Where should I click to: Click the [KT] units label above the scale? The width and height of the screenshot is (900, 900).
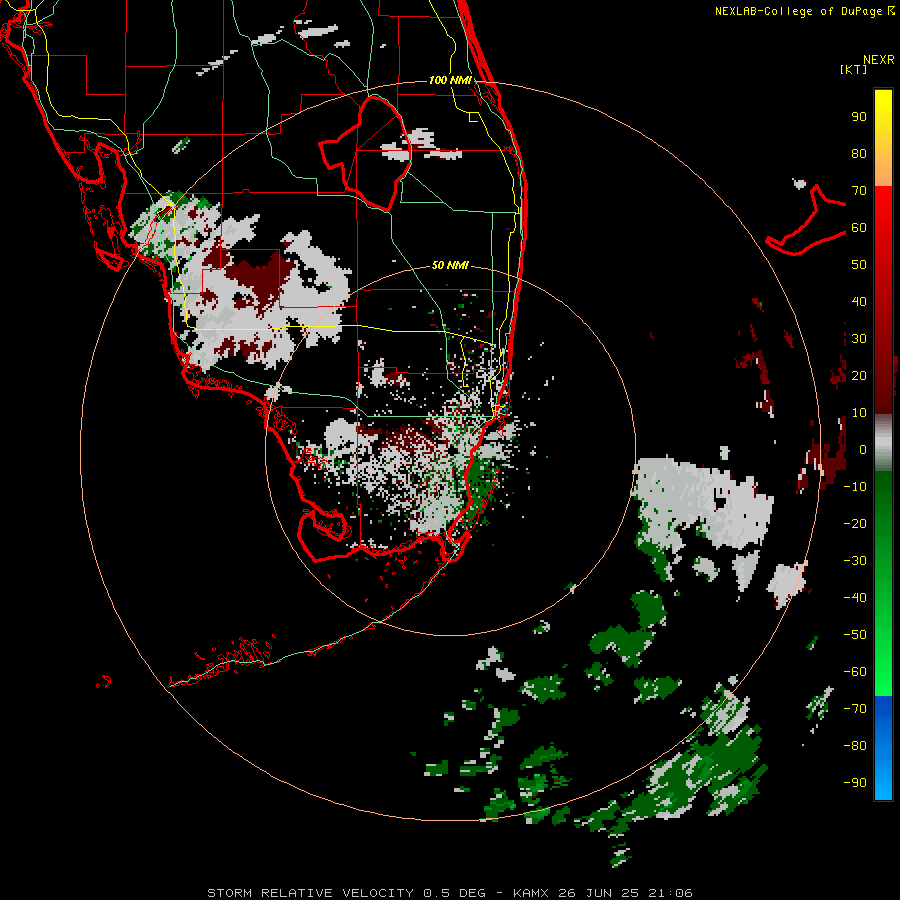[853, 69]
